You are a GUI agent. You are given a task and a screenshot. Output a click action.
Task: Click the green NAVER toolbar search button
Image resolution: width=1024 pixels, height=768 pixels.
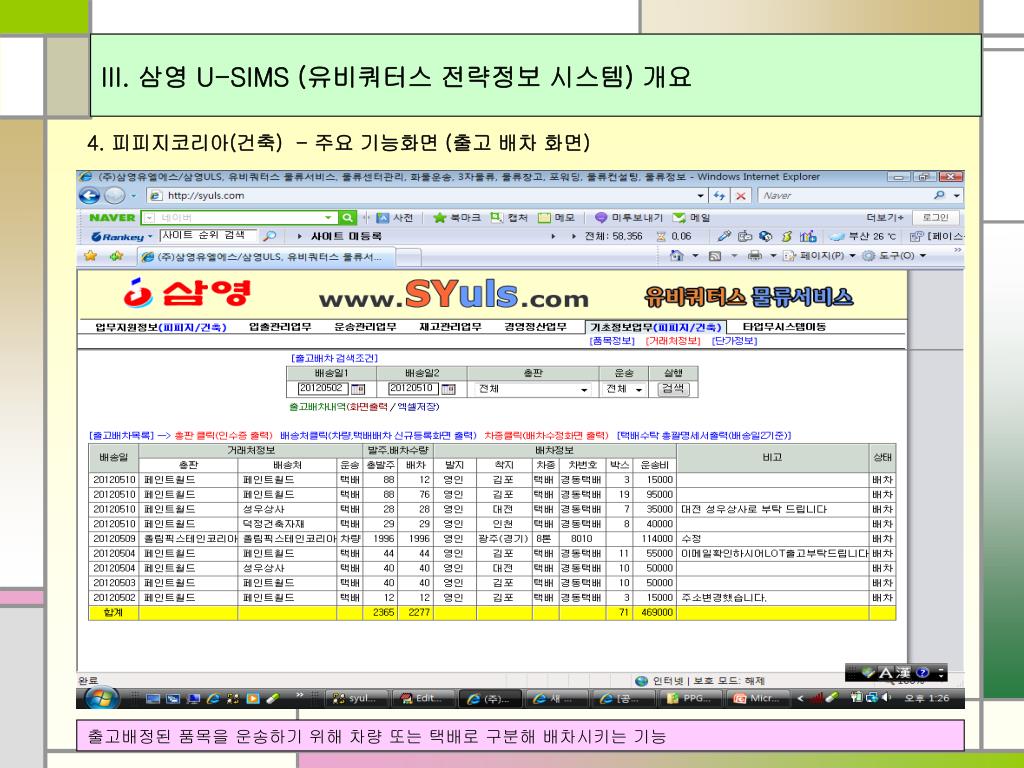pyautogui.click(x=347, y=217)
